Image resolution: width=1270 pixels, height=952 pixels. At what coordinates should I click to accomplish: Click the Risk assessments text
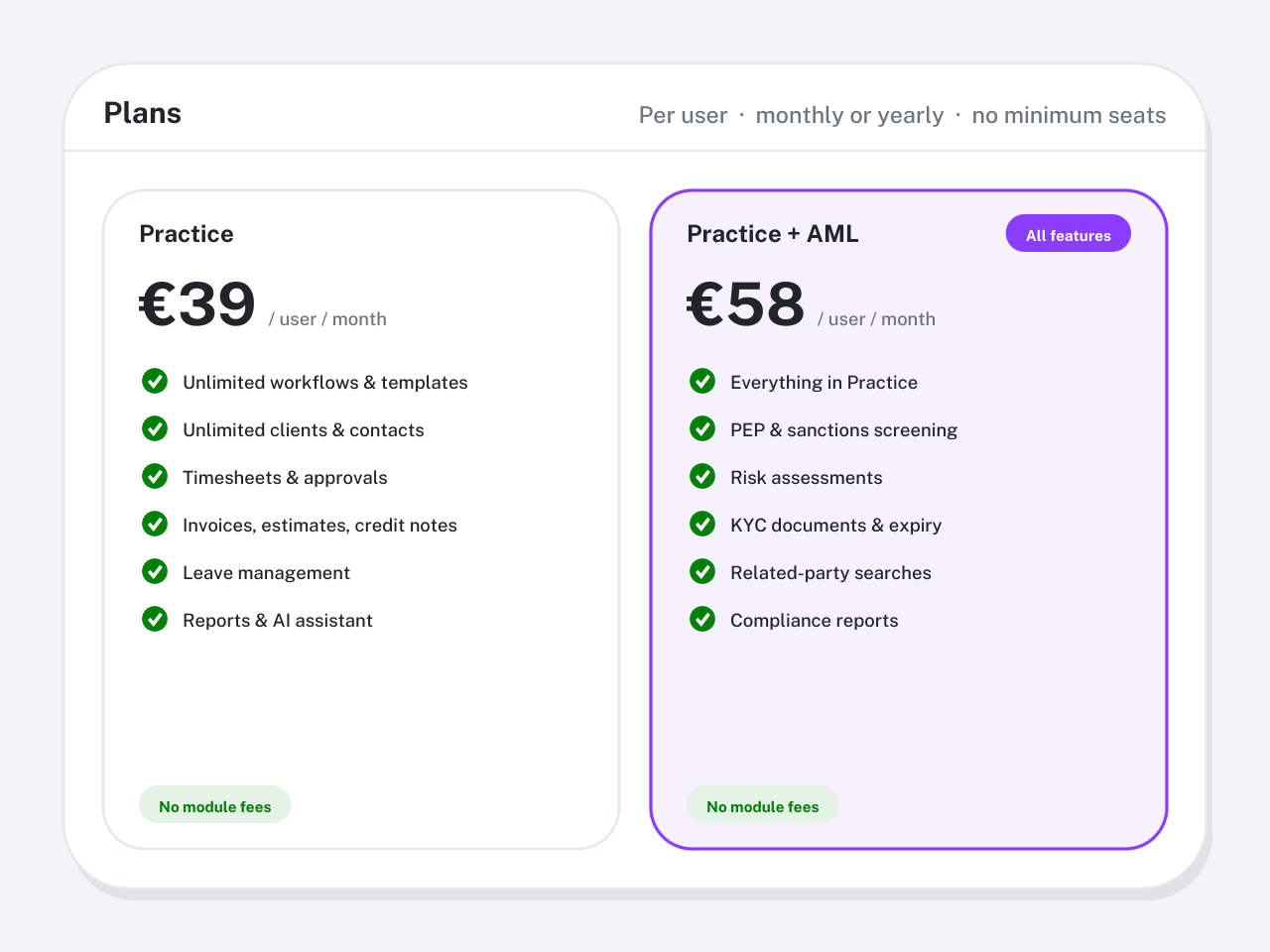[x=806, y=478]
